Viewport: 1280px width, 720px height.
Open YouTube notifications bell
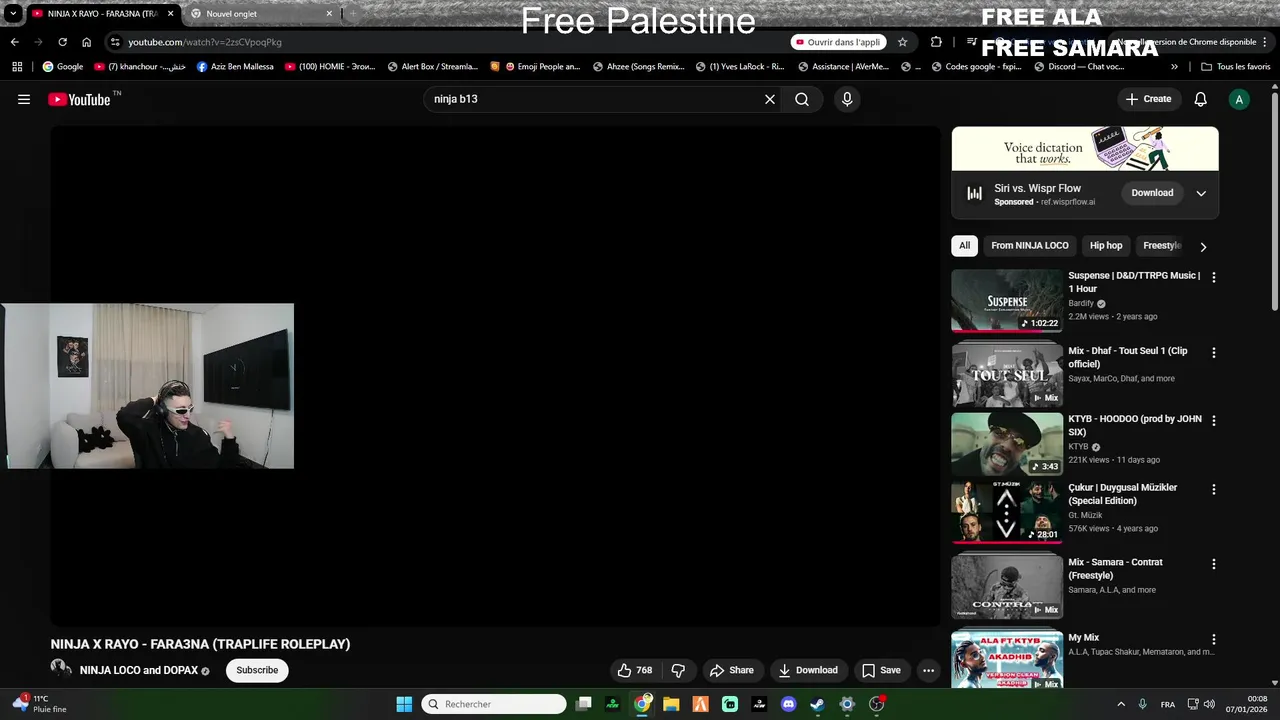pos(1201,99)
